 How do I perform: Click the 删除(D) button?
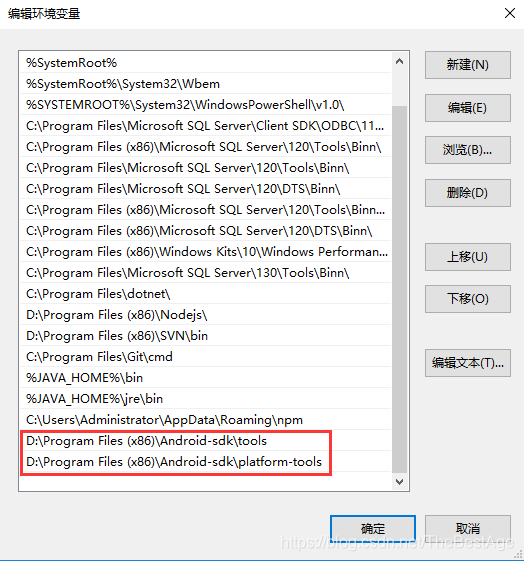pyautogui.click(x=467, y=193)
